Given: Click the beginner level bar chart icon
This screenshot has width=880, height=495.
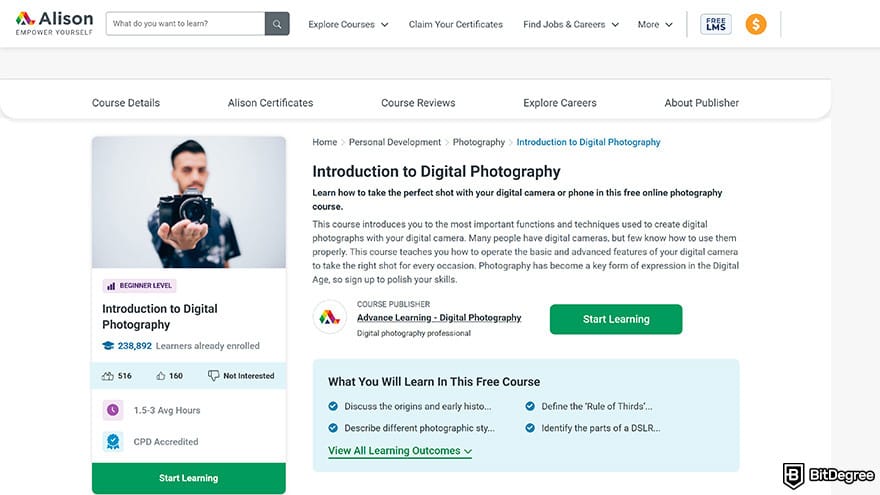Looking at the screenshot, I should coord(111,286).
